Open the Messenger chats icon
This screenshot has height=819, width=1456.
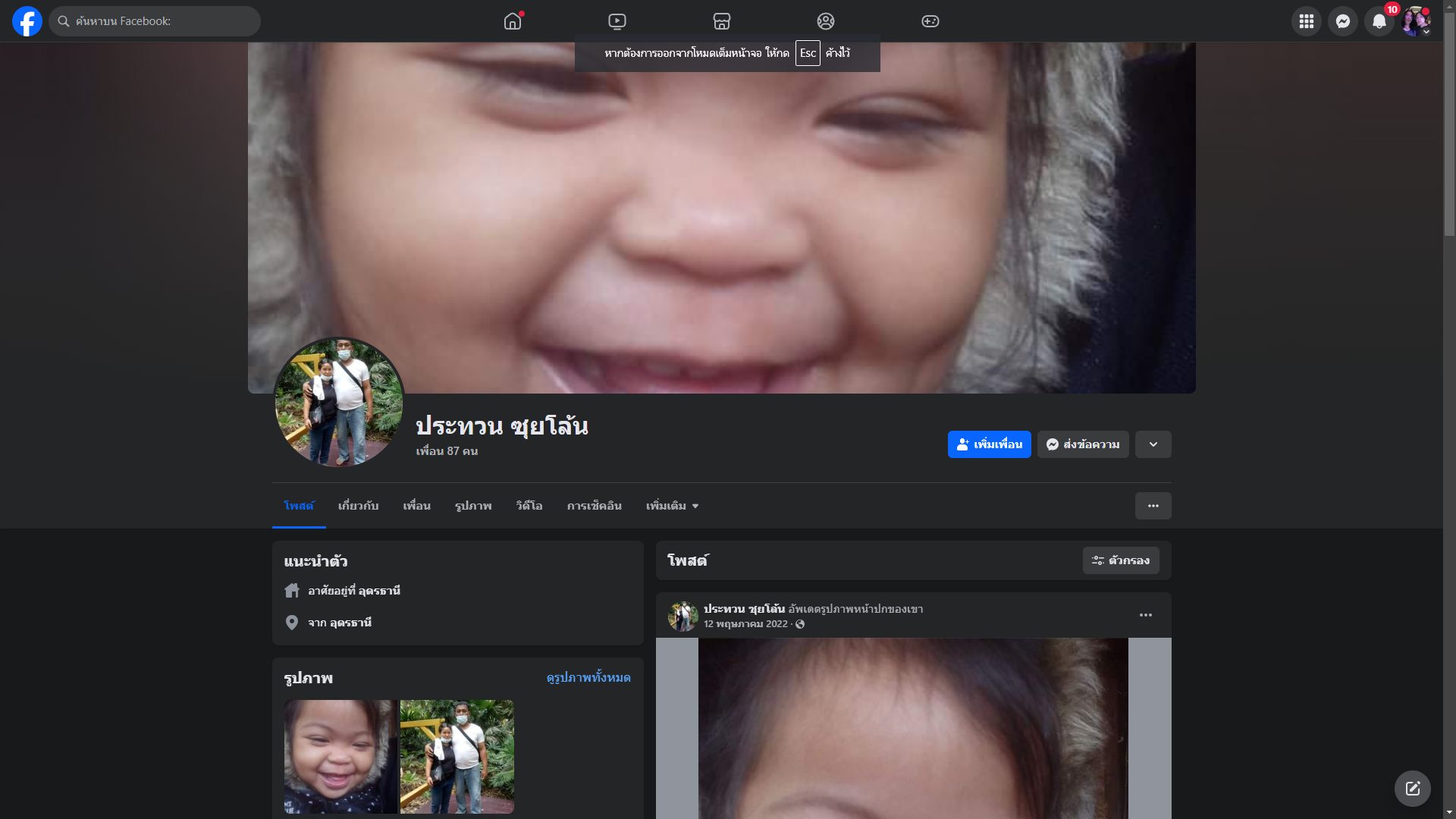[x=1342, y=21]
